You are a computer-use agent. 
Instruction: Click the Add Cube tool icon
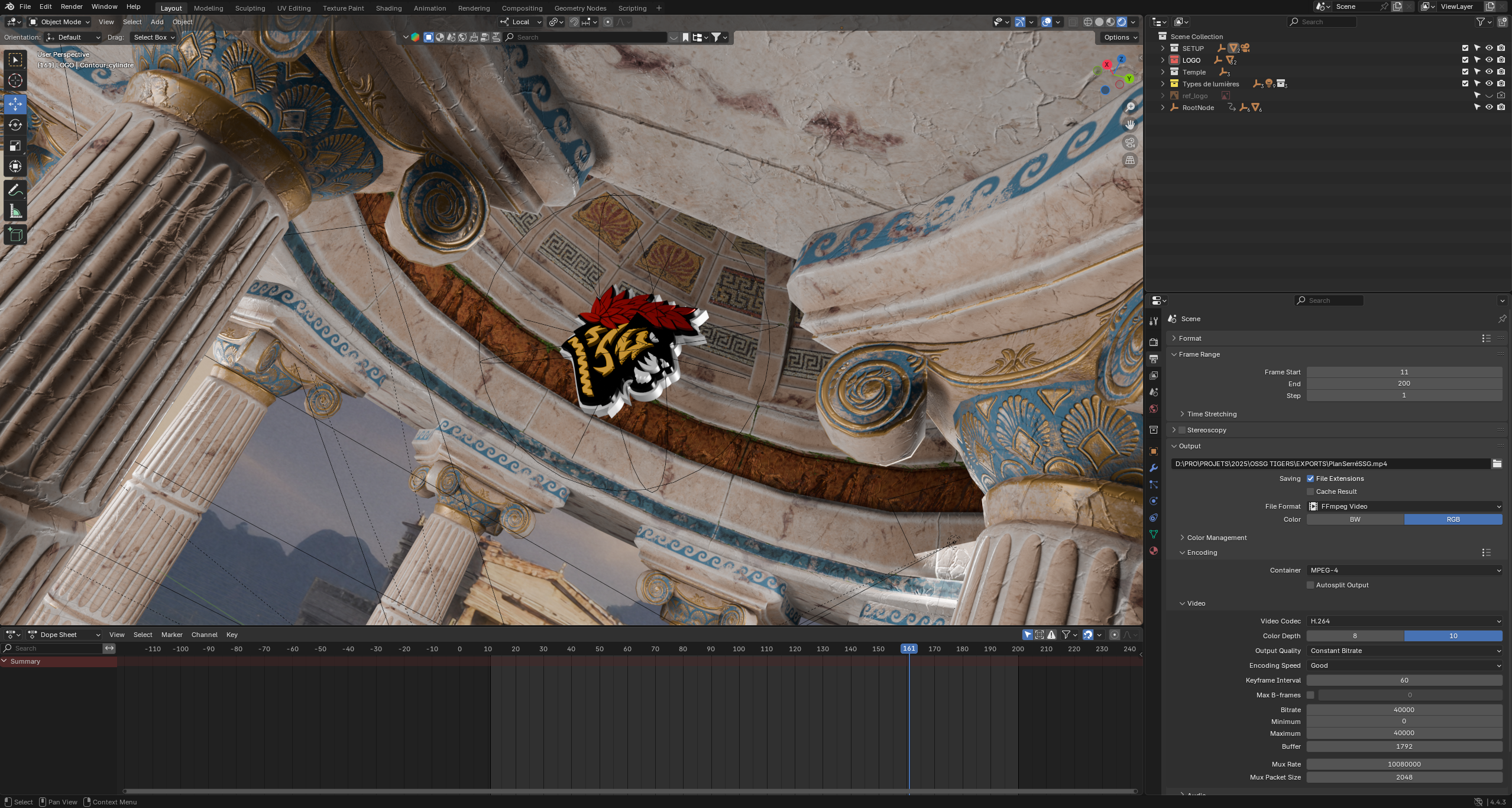click(15, 235)
